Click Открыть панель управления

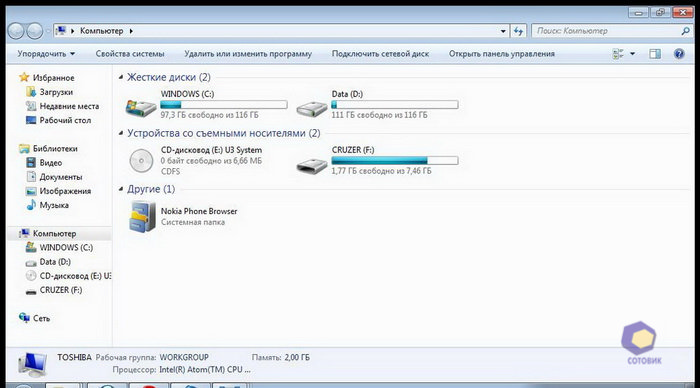pos(502,54)
